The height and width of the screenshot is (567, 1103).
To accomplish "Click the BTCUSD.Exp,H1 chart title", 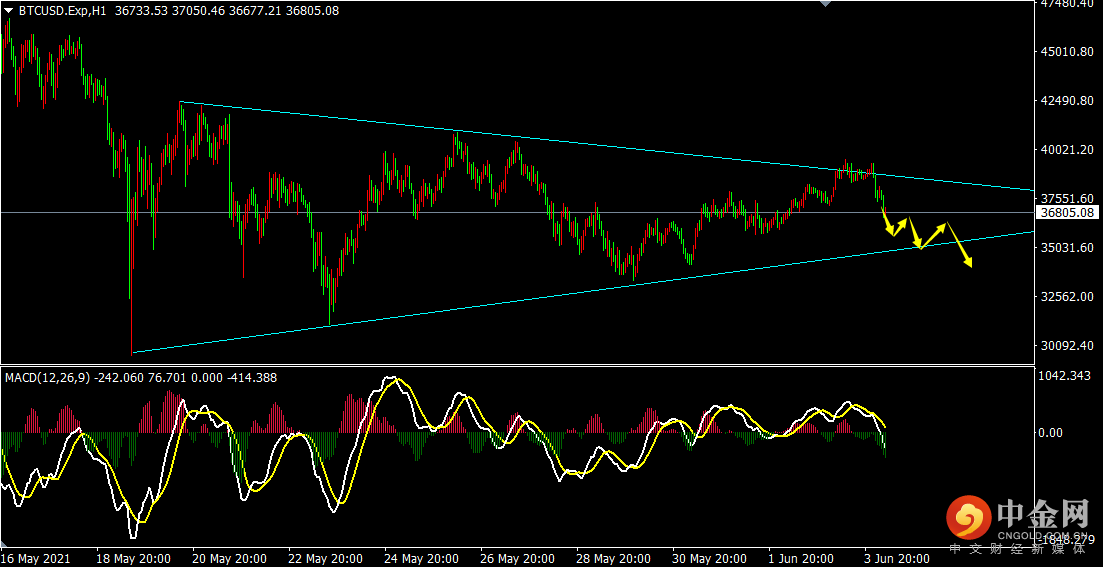I will tap(62, 11).
